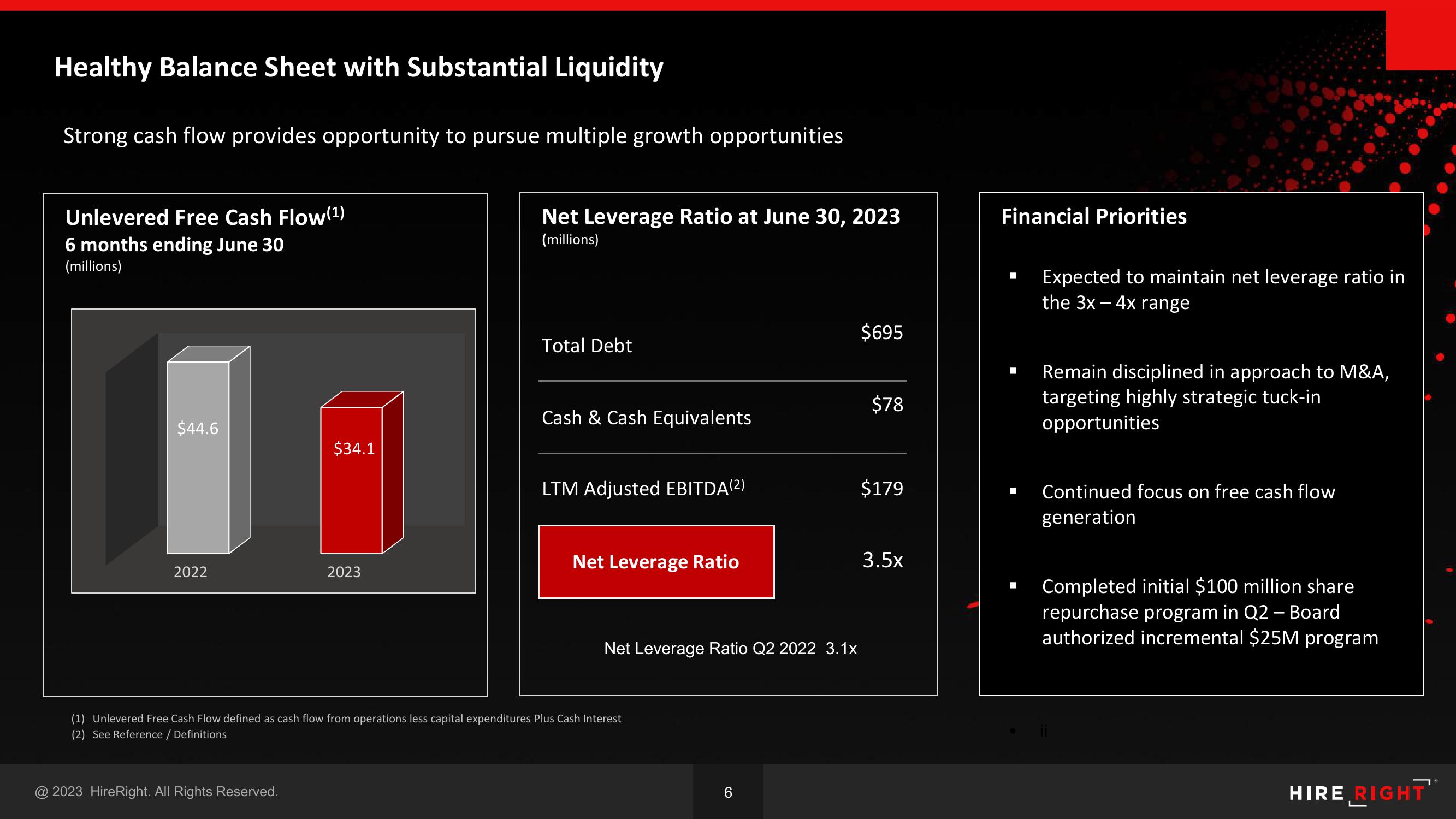Click the 2023 axis label
Screen dimensions: 1456x819
click(344, 572)
